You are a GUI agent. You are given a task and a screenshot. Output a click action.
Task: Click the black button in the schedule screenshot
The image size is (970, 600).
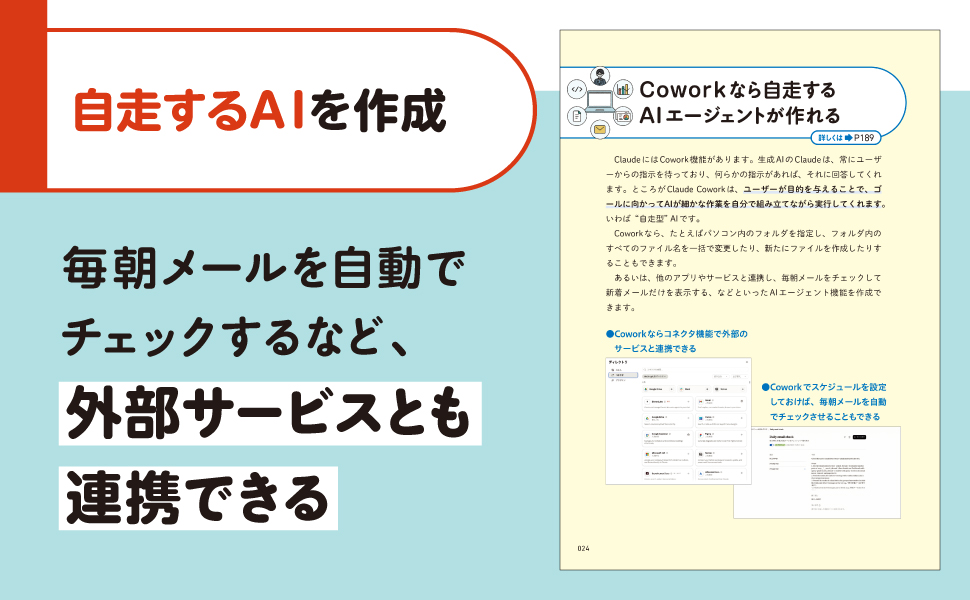click(859, 437)
